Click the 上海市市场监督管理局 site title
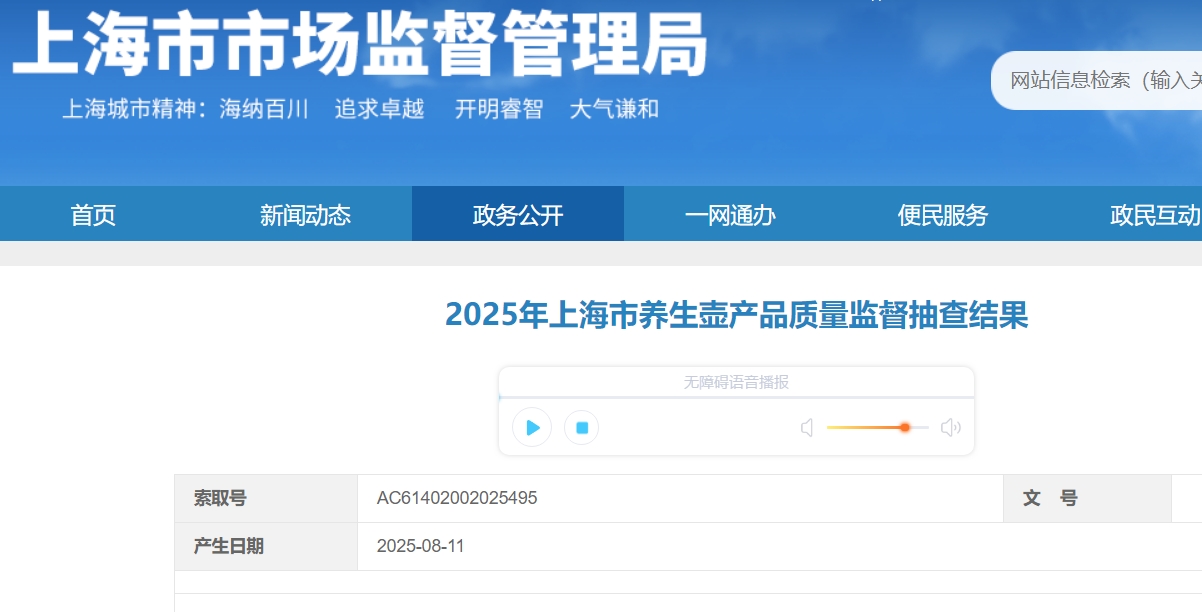The width and height of the screenshot is (1202, 612). pos(360,45)
